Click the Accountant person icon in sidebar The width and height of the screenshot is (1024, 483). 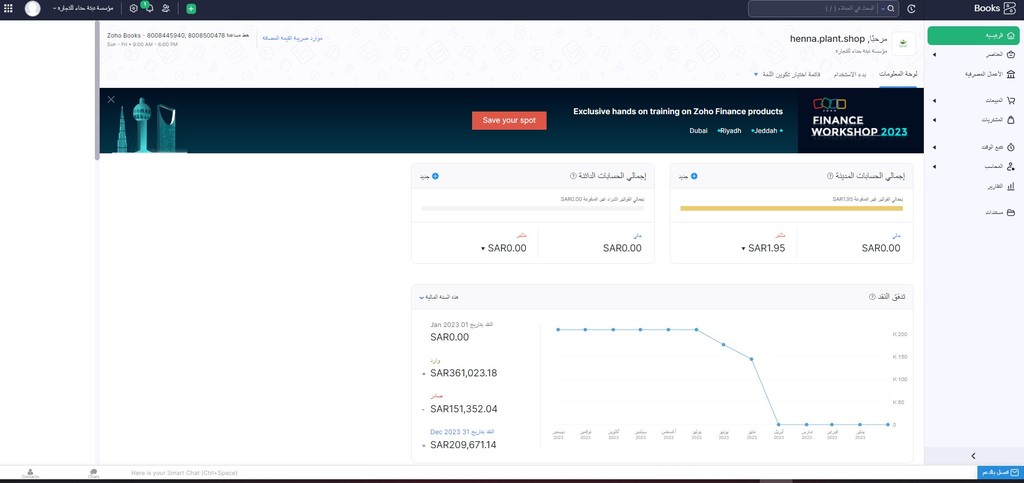pos(1011,166)
